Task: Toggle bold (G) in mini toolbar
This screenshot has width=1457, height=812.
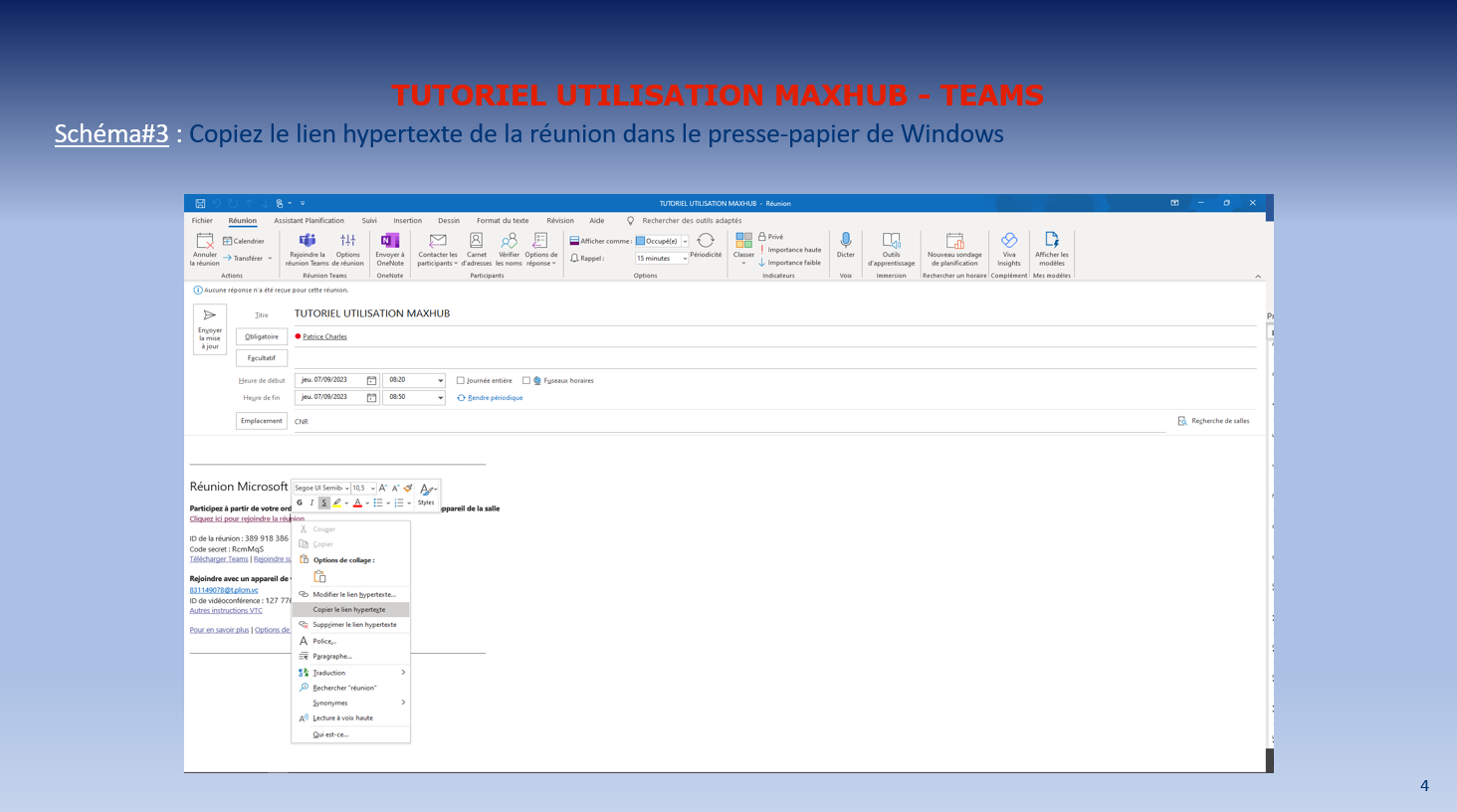Action: tap(300, 503)
